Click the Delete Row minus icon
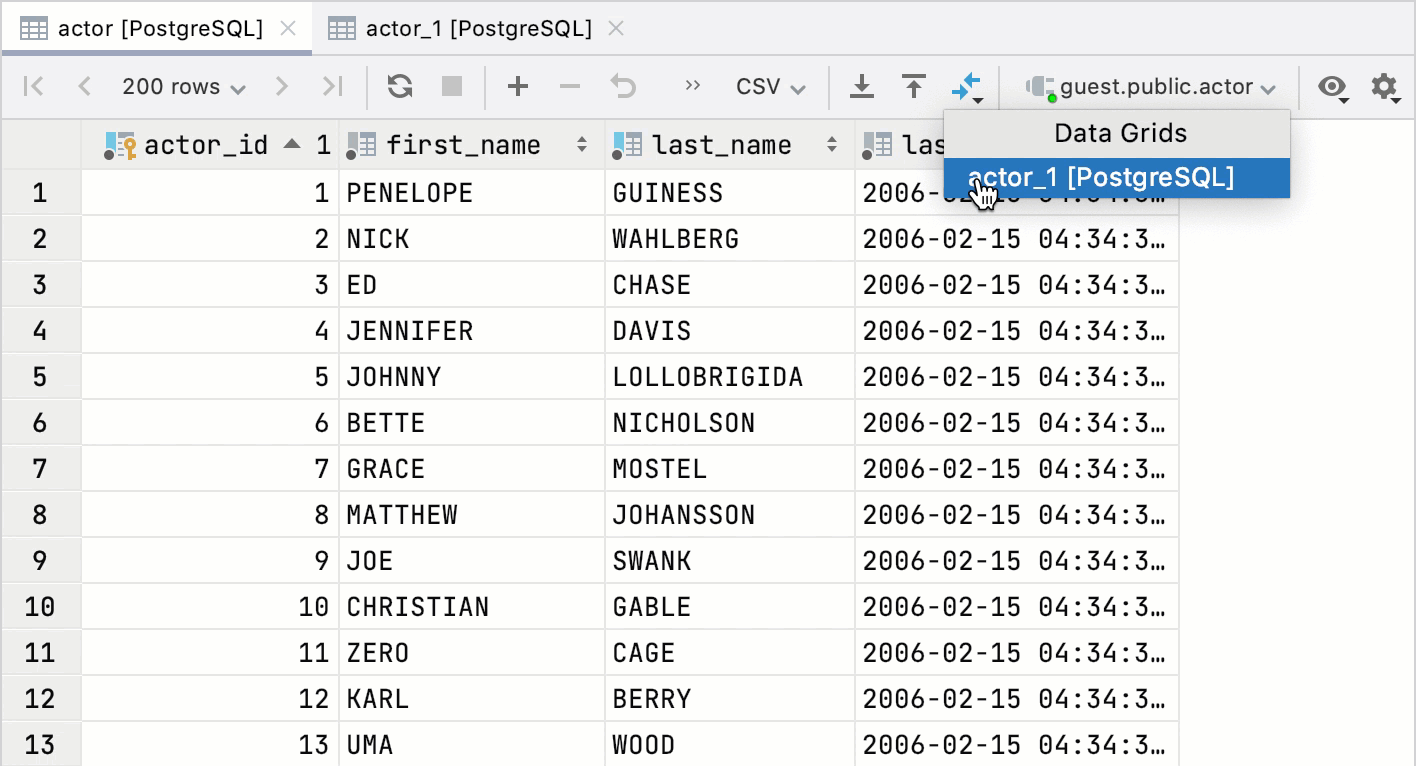Screen dimensions: 1416x766 570,87
